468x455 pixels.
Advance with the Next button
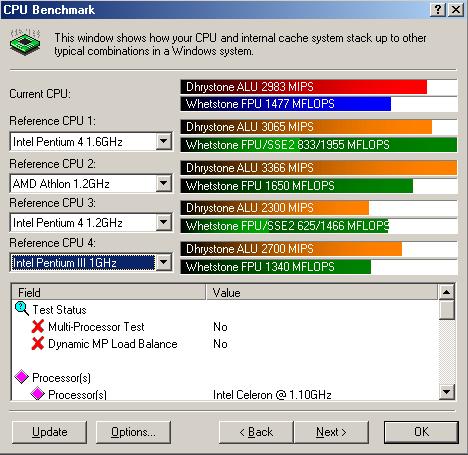[331, 432]
